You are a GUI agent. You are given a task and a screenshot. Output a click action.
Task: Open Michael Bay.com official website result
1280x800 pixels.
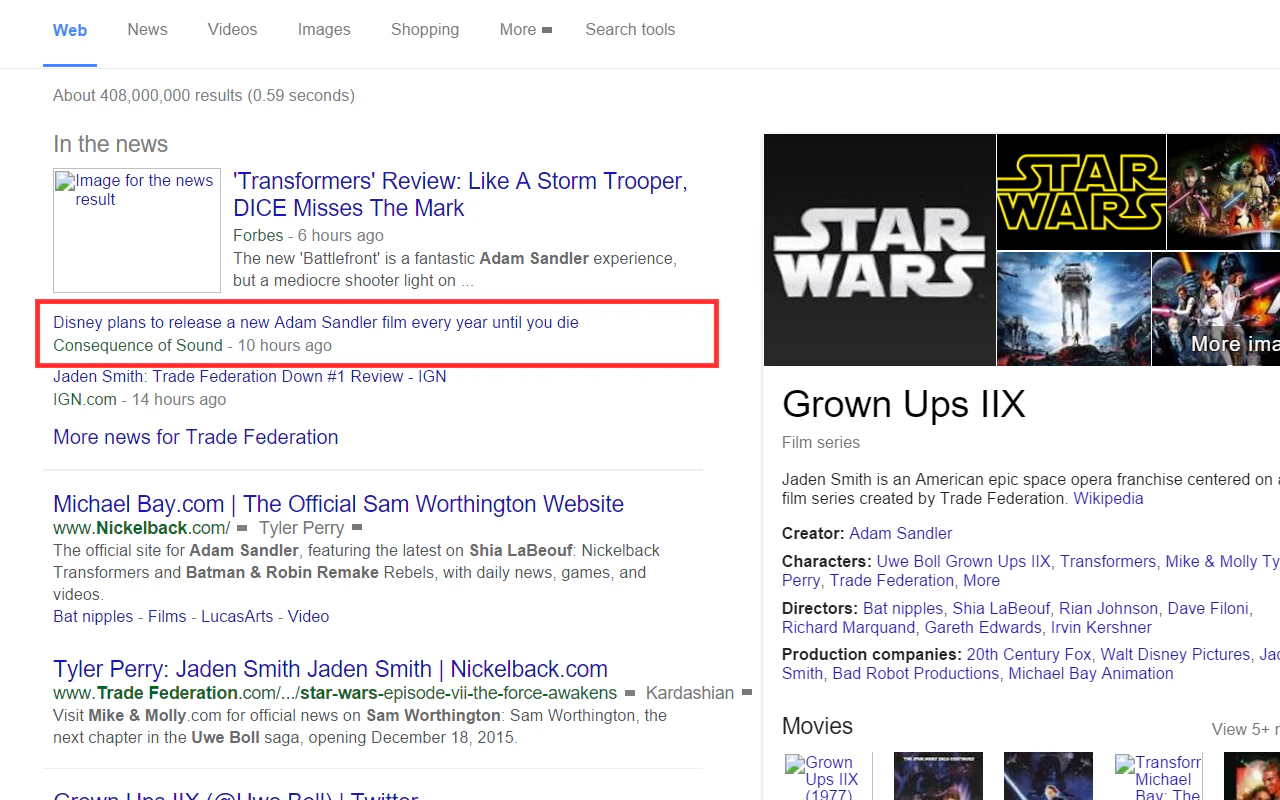coord(338,504)
